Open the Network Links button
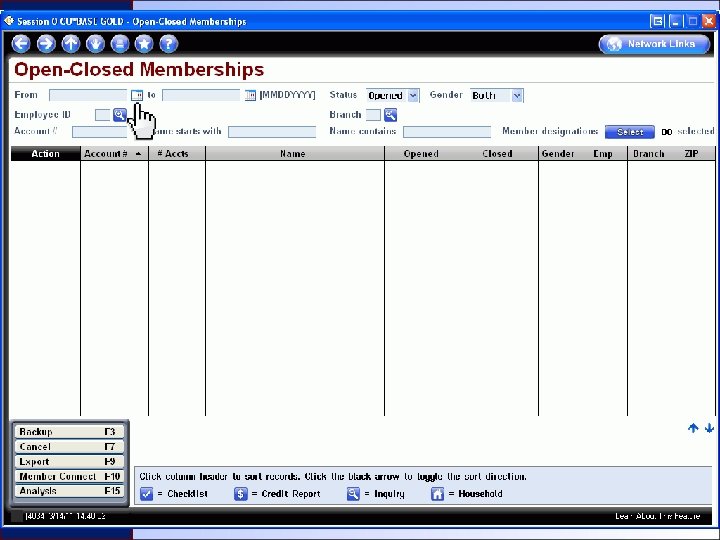Screen dimensions: 720x540 (654, 44)
